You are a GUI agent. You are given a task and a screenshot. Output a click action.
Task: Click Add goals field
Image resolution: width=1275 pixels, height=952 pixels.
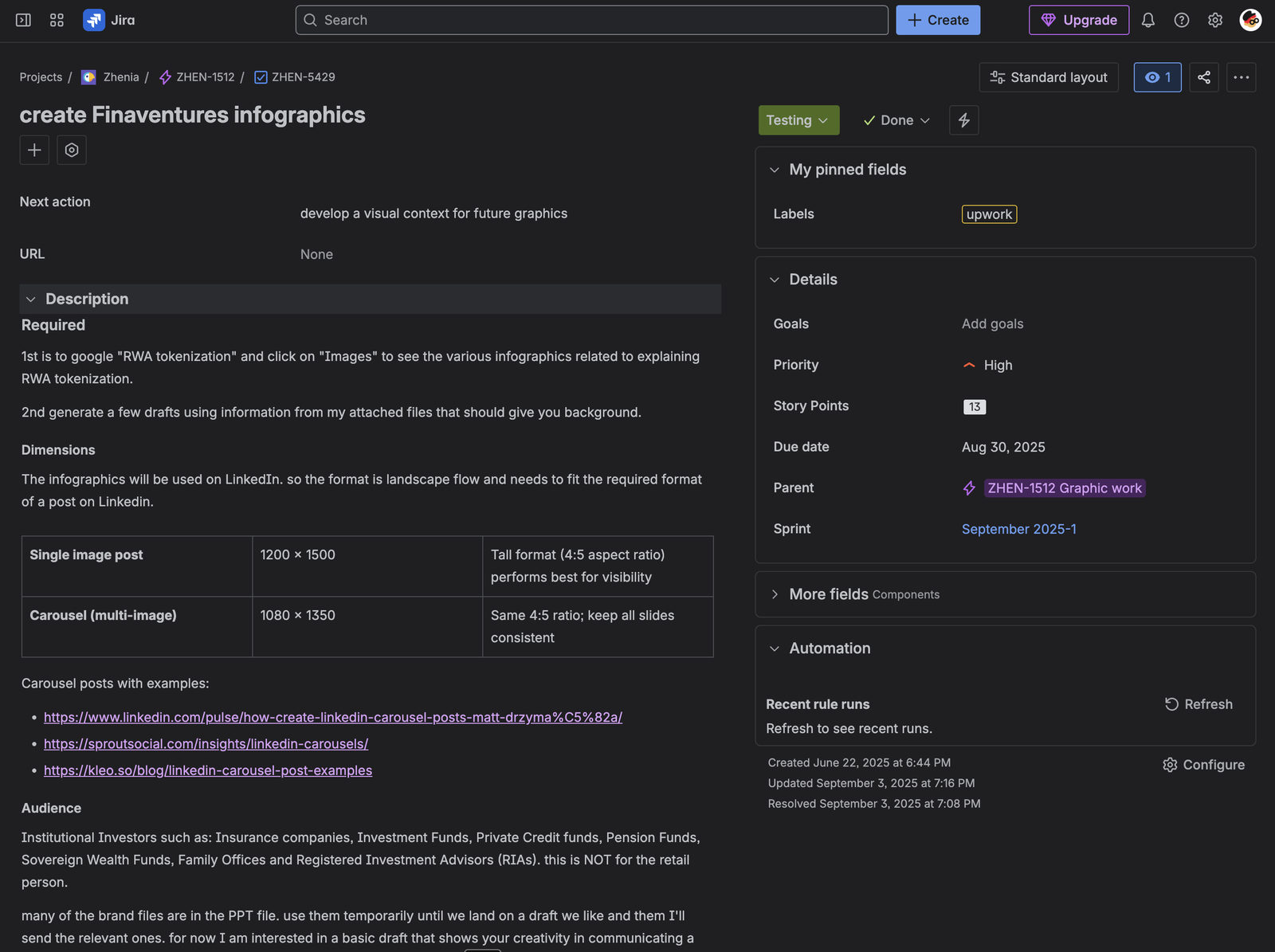[992, 323]
